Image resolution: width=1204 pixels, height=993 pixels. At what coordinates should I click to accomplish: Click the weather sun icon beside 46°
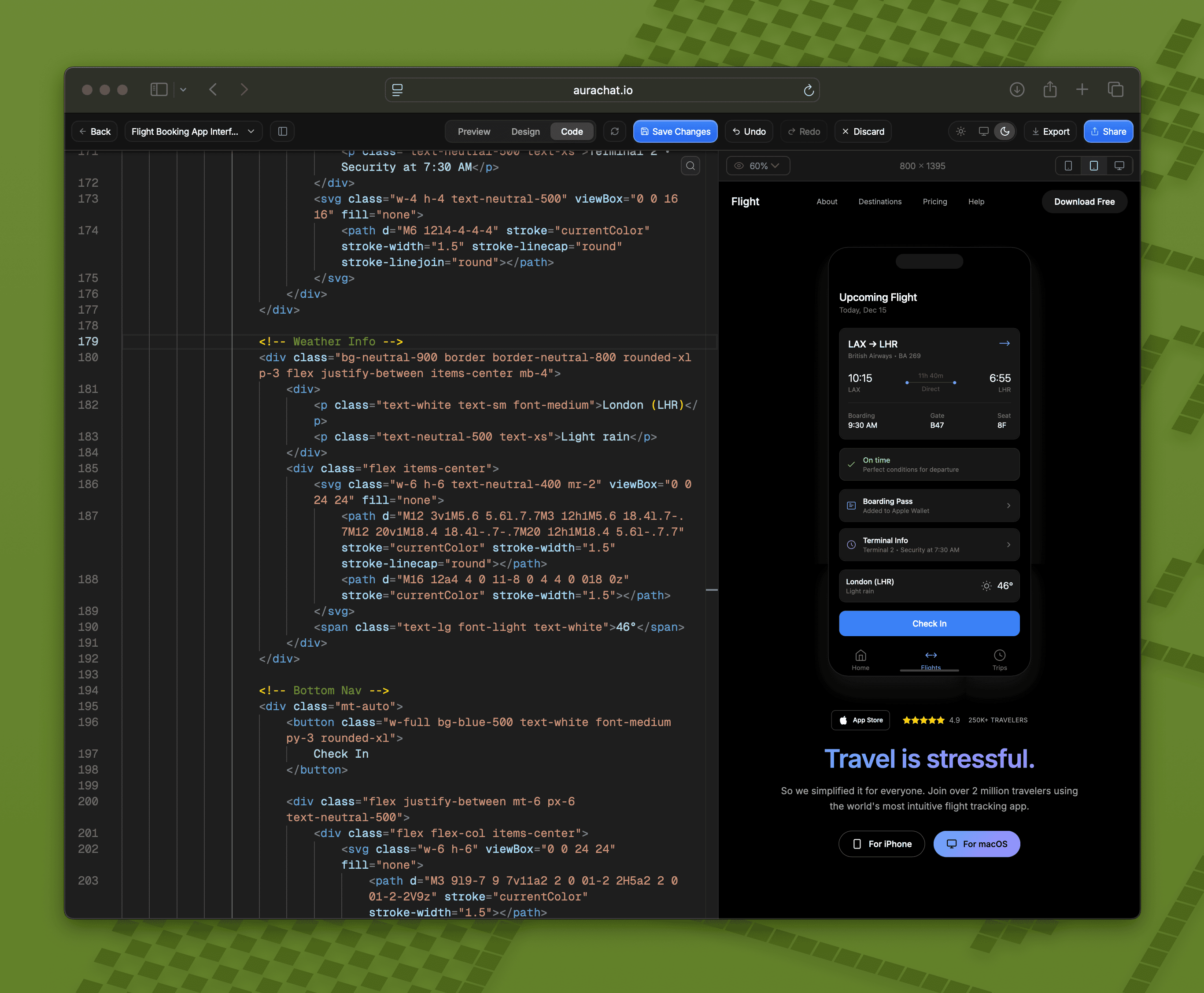coord(986,586)
